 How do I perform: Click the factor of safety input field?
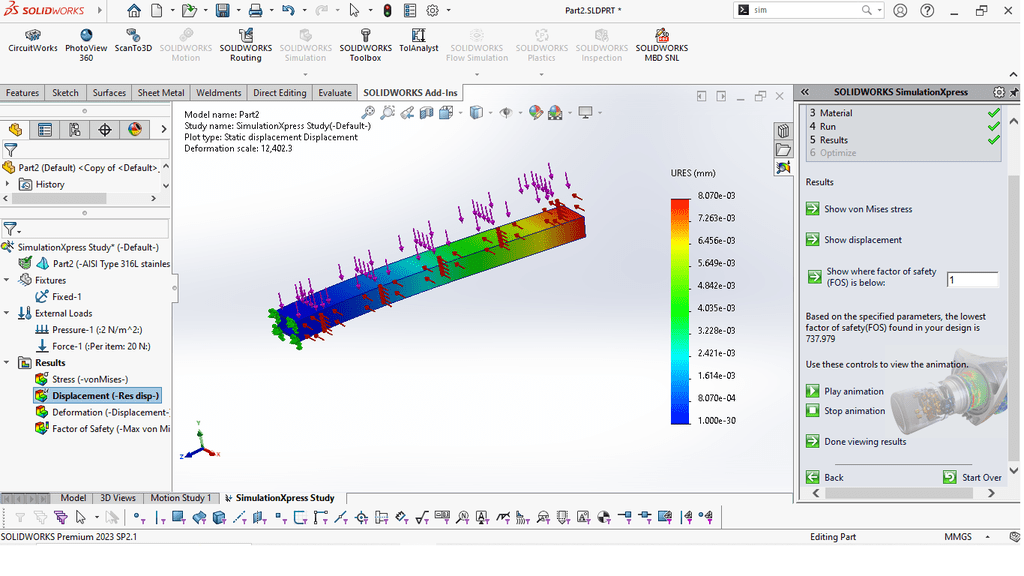coord(971,280)
